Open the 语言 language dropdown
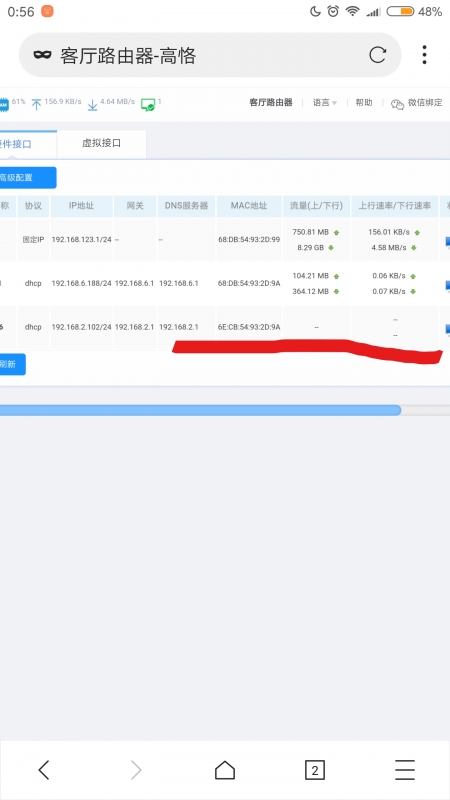This screenshot has height=800, width=450. click(325, 103)
